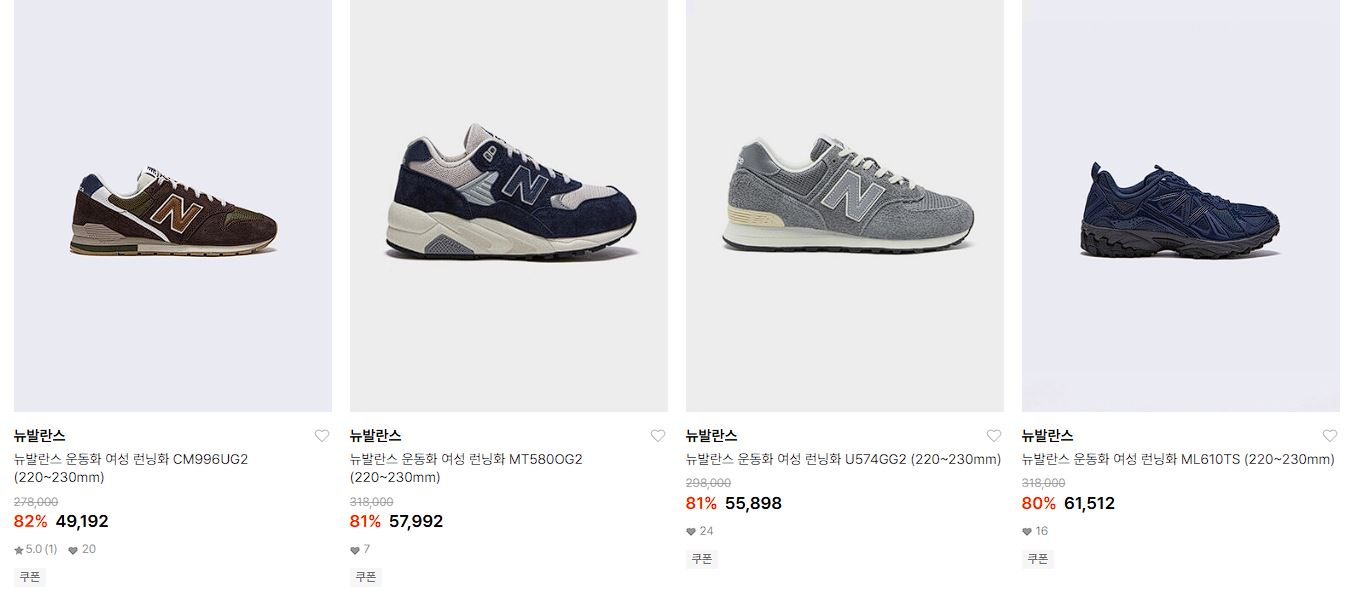The image size is (1364, 601).
Task: Open product title link for U574GG2
Action: tap(843, 460)
